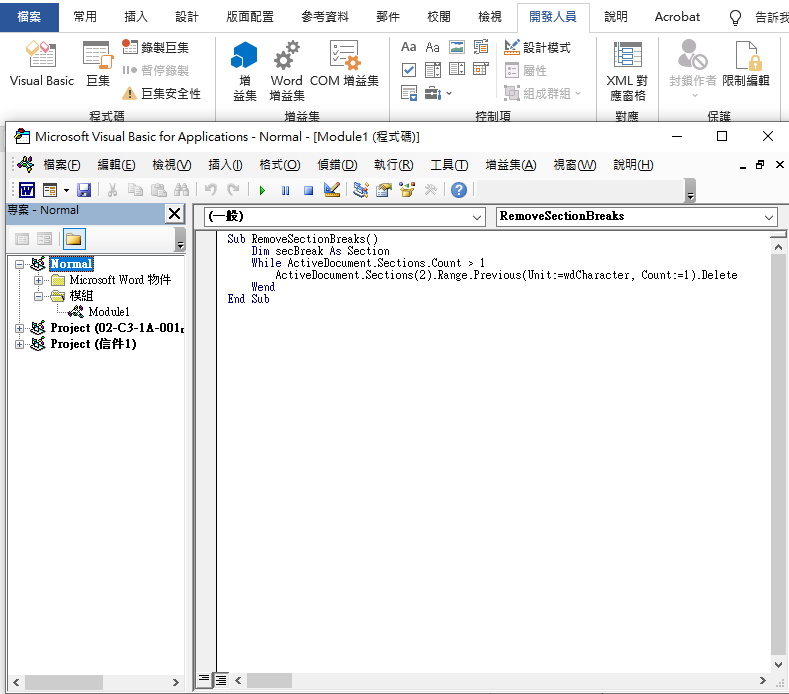Switch to the 常用 ribbon tab
The width and height of the screenshot is (789, 694).
coord(85,17)
